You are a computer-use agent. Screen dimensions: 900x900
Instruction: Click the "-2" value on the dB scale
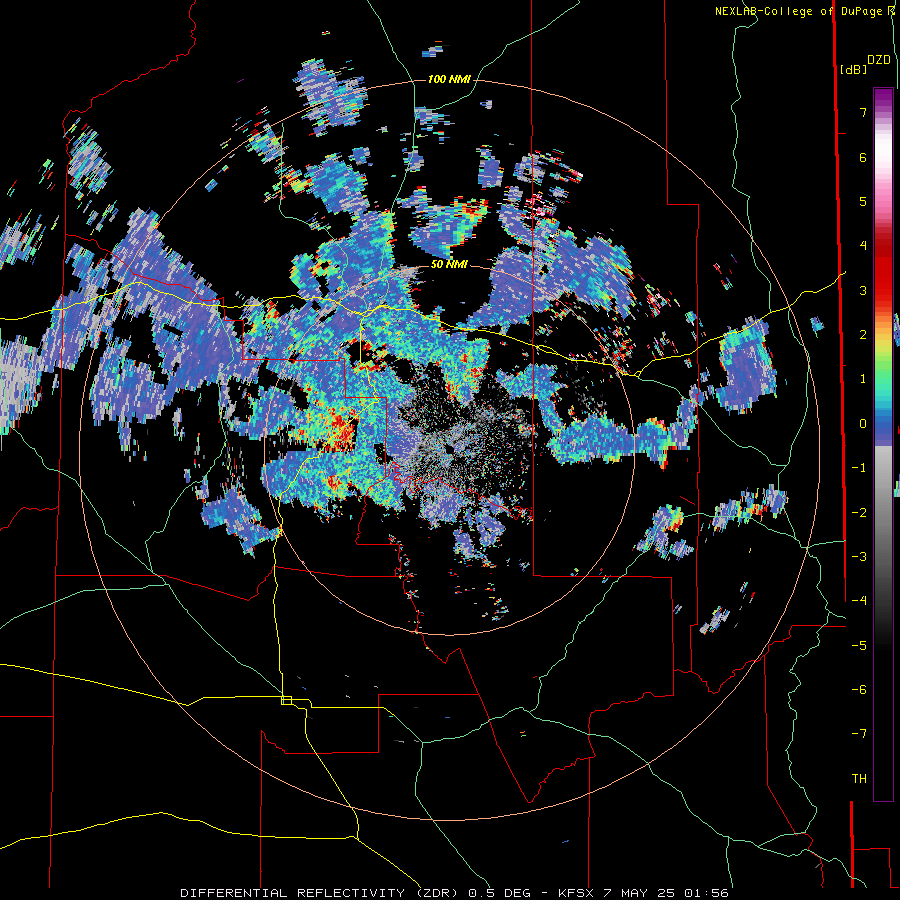[859, 512]
